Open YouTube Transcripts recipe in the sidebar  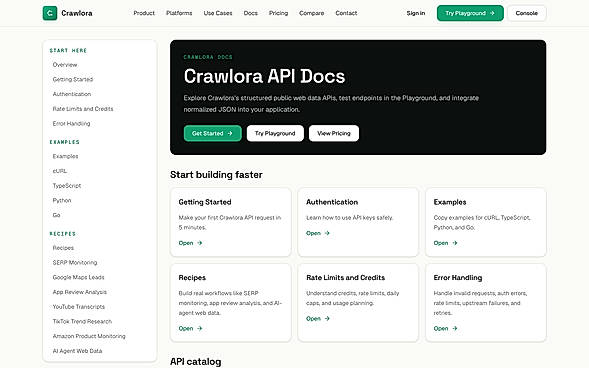[79, 307]
